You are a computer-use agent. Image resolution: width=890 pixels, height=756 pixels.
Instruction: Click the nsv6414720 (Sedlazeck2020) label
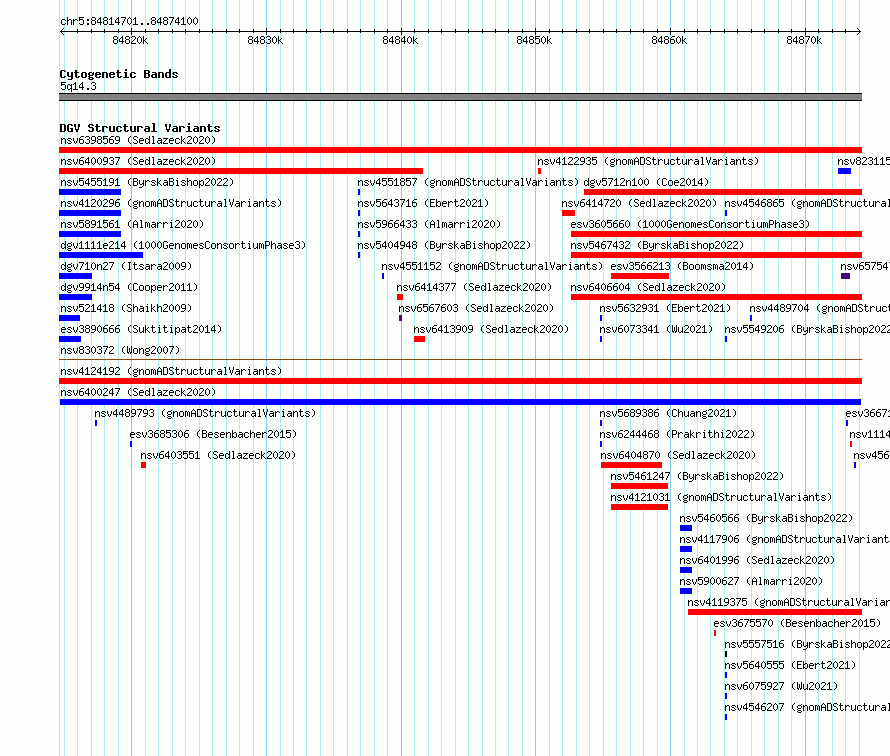[x=639, y=203]
